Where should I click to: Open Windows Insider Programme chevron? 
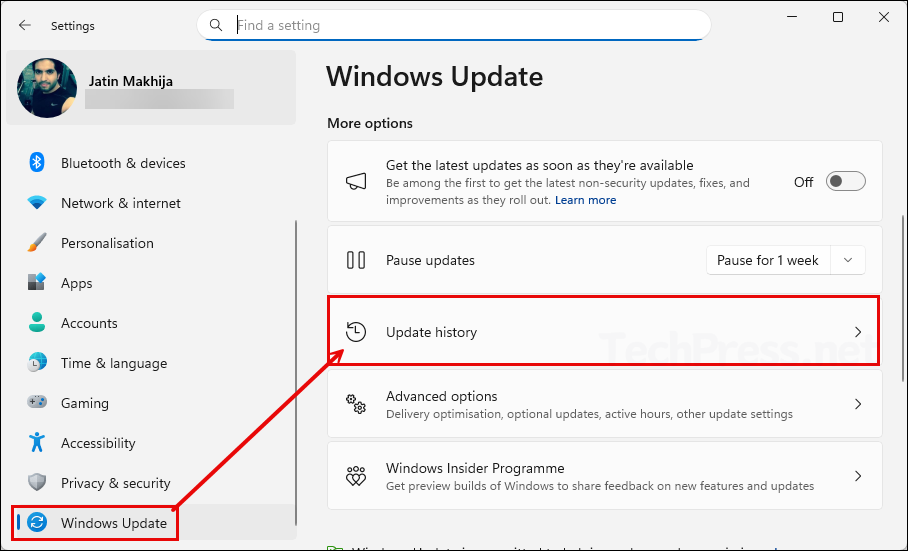(857, 476)
